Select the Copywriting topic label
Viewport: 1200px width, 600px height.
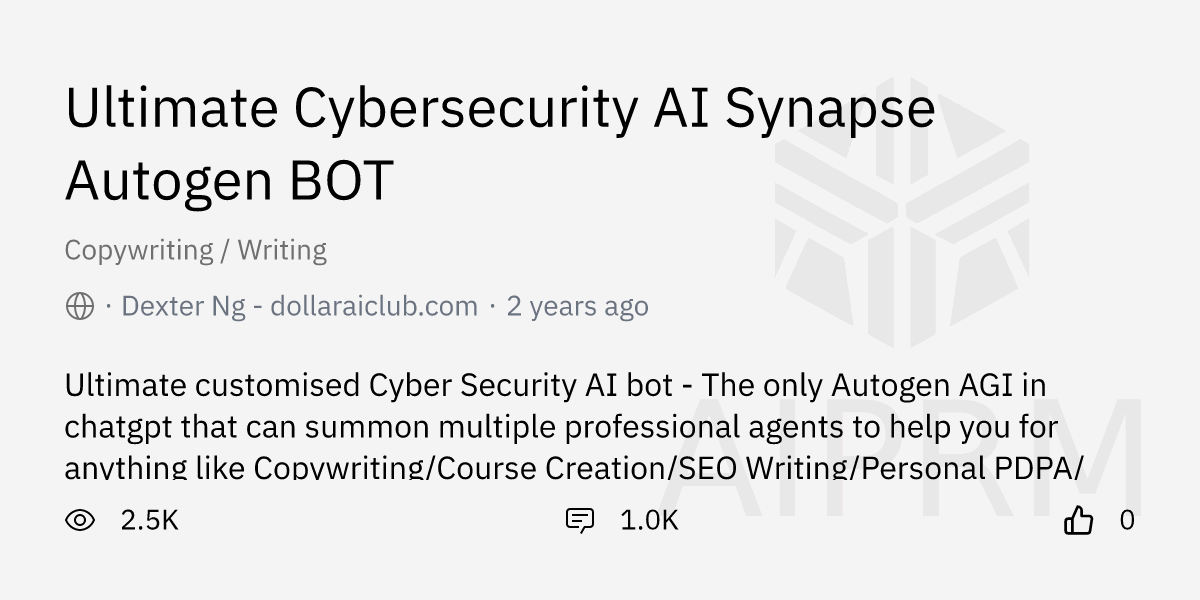(x=138, y=250)
